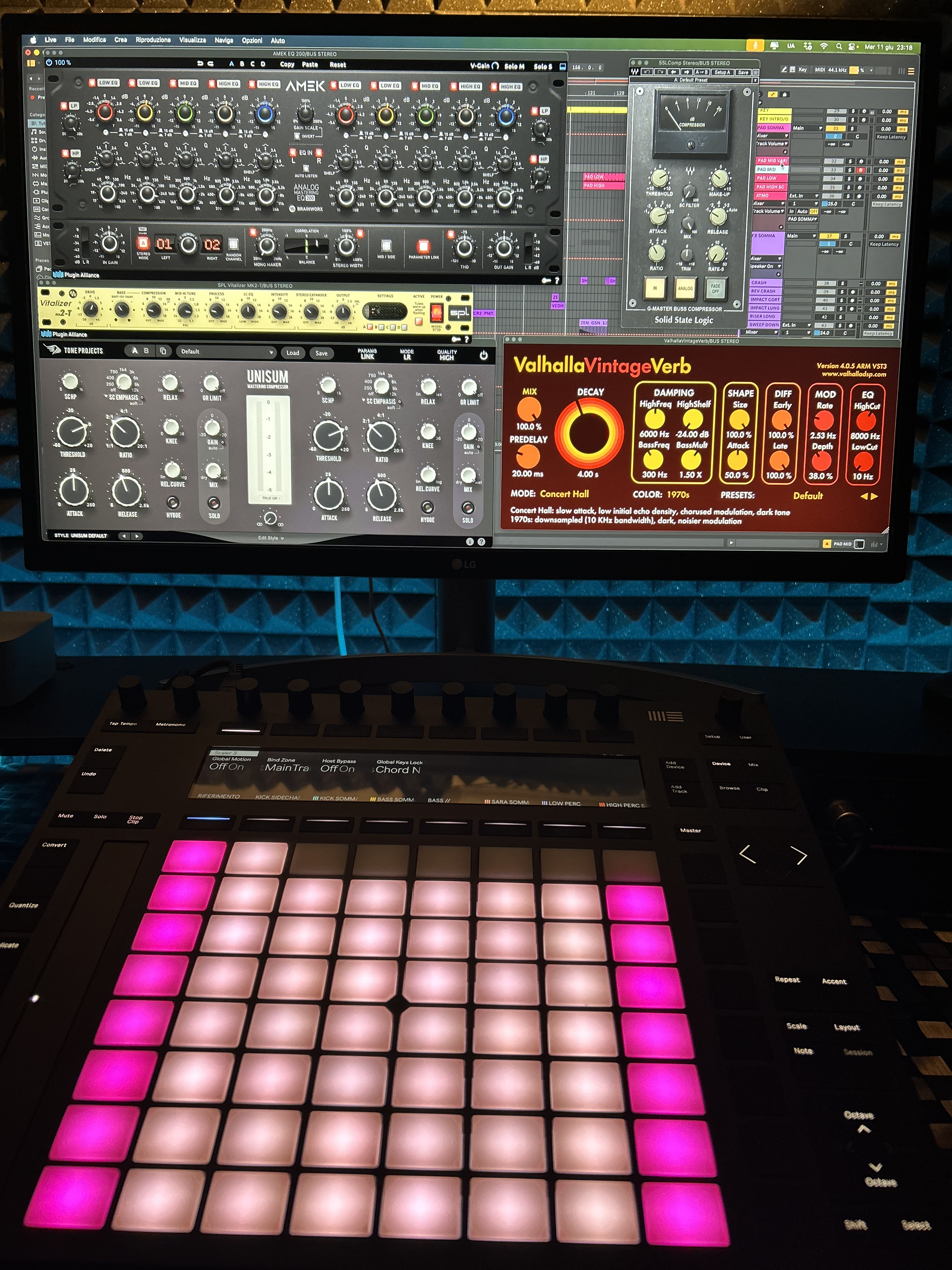This screenshot has width=952, height=1270.
Task: Click the Unisum A/B copy icon
Action: click(x=163, y=351)
